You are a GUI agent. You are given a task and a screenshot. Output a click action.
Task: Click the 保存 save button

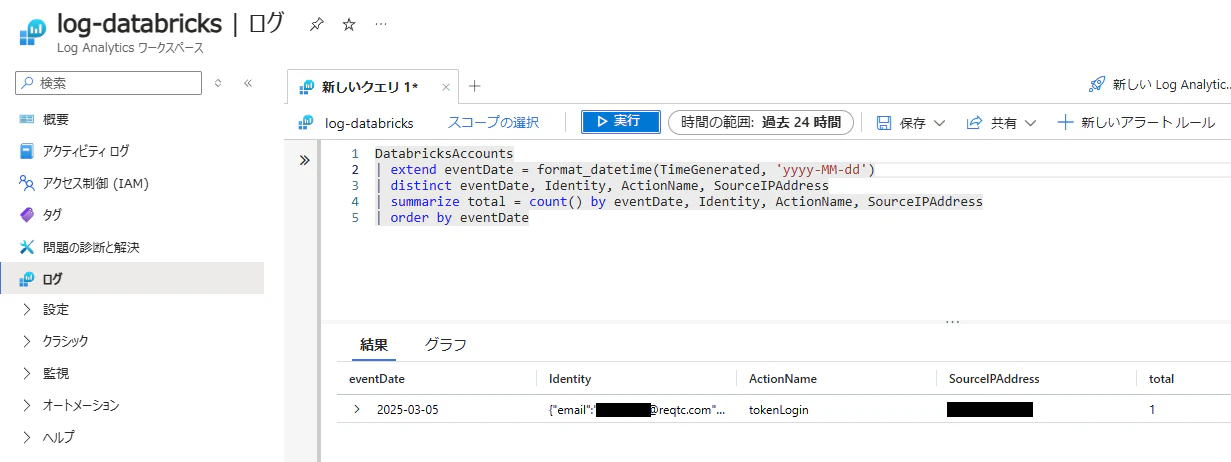(901, 123)
